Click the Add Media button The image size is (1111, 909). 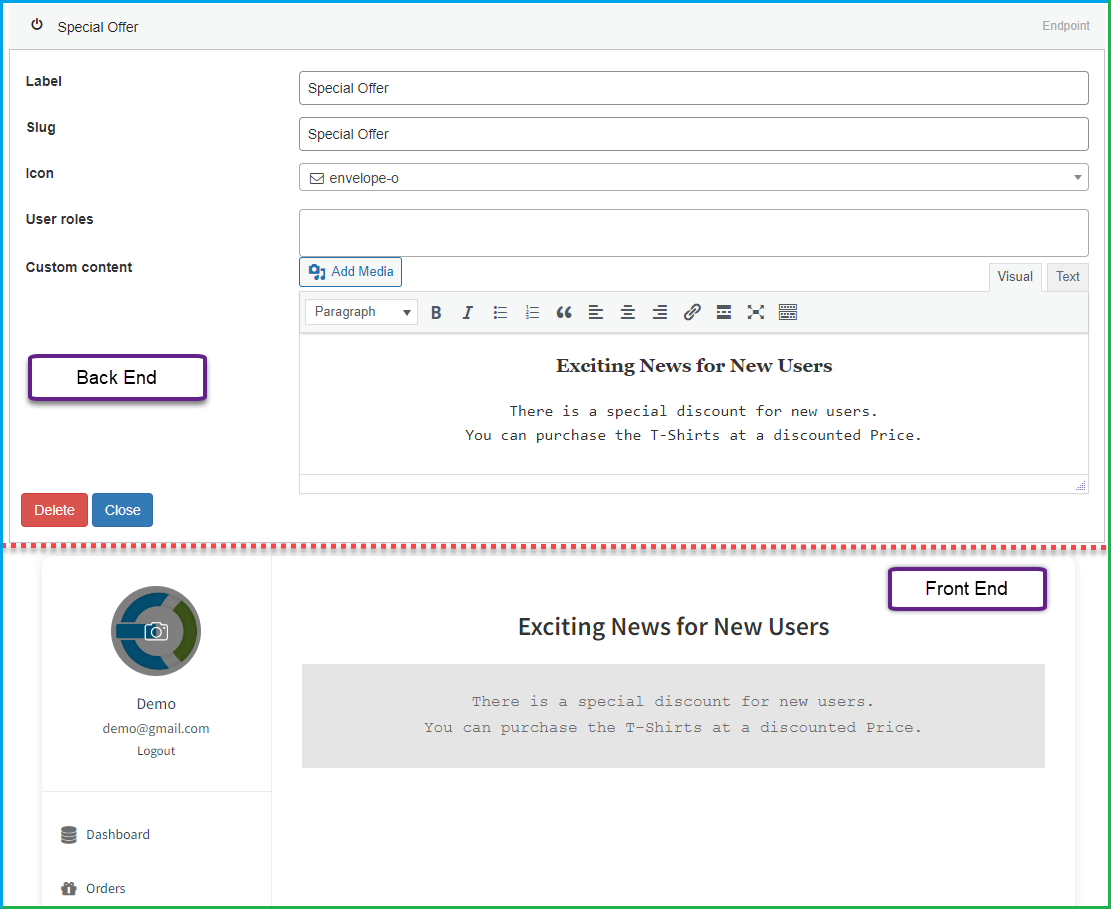(x=351, y=272)
